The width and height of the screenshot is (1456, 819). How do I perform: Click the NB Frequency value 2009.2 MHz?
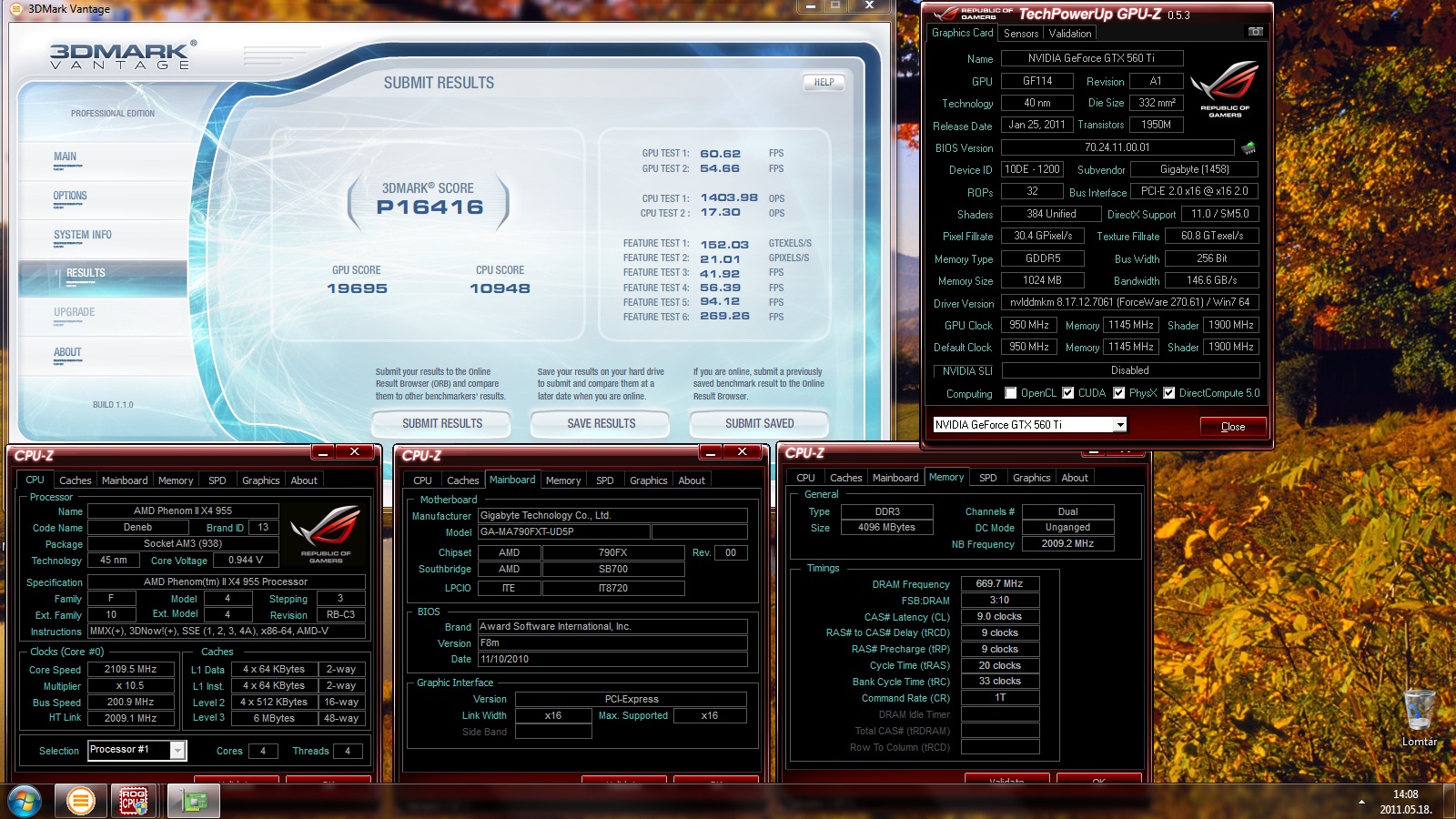1068,544
